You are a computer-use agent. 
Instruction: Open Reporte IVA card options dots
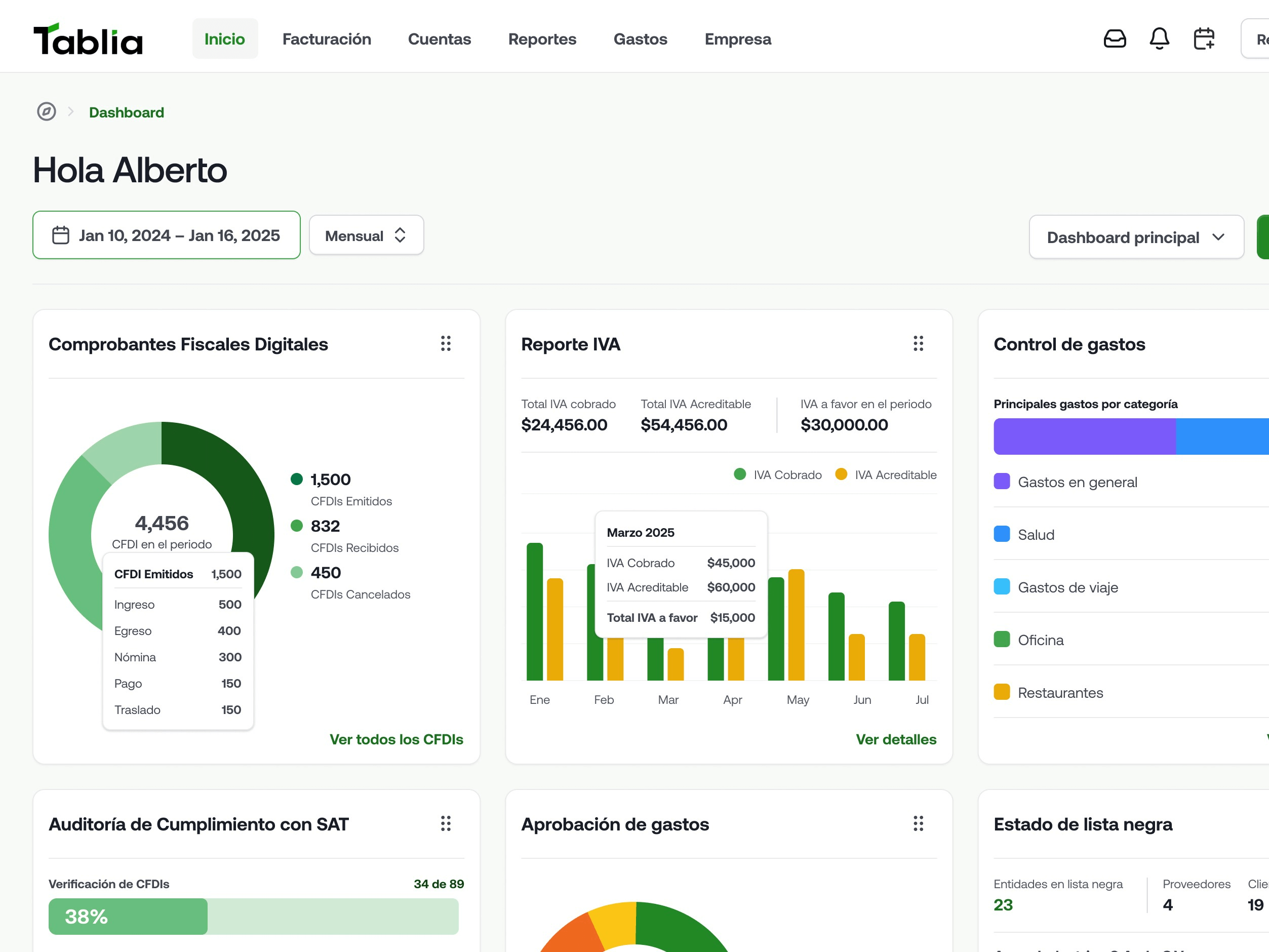coord(918,344)
